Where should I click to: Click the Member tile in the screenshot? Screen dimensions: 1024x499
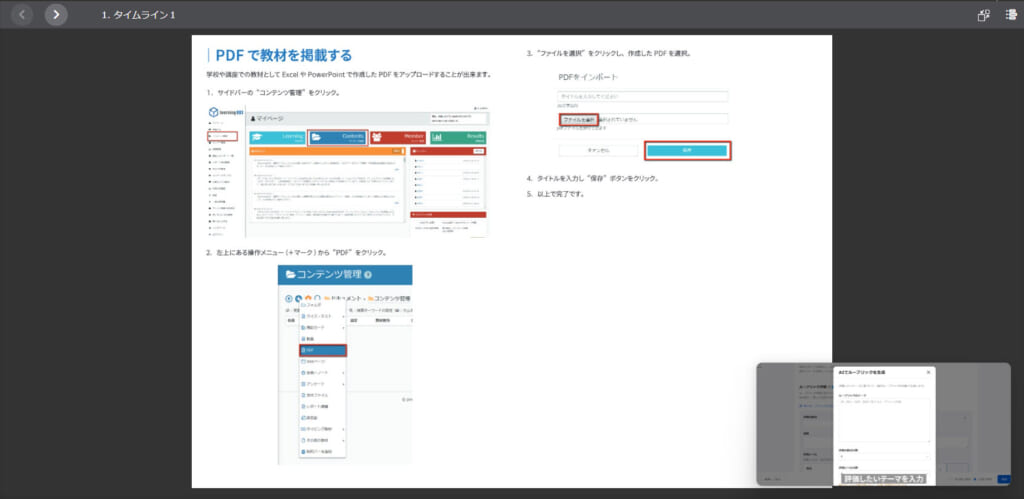click(397, 138)
